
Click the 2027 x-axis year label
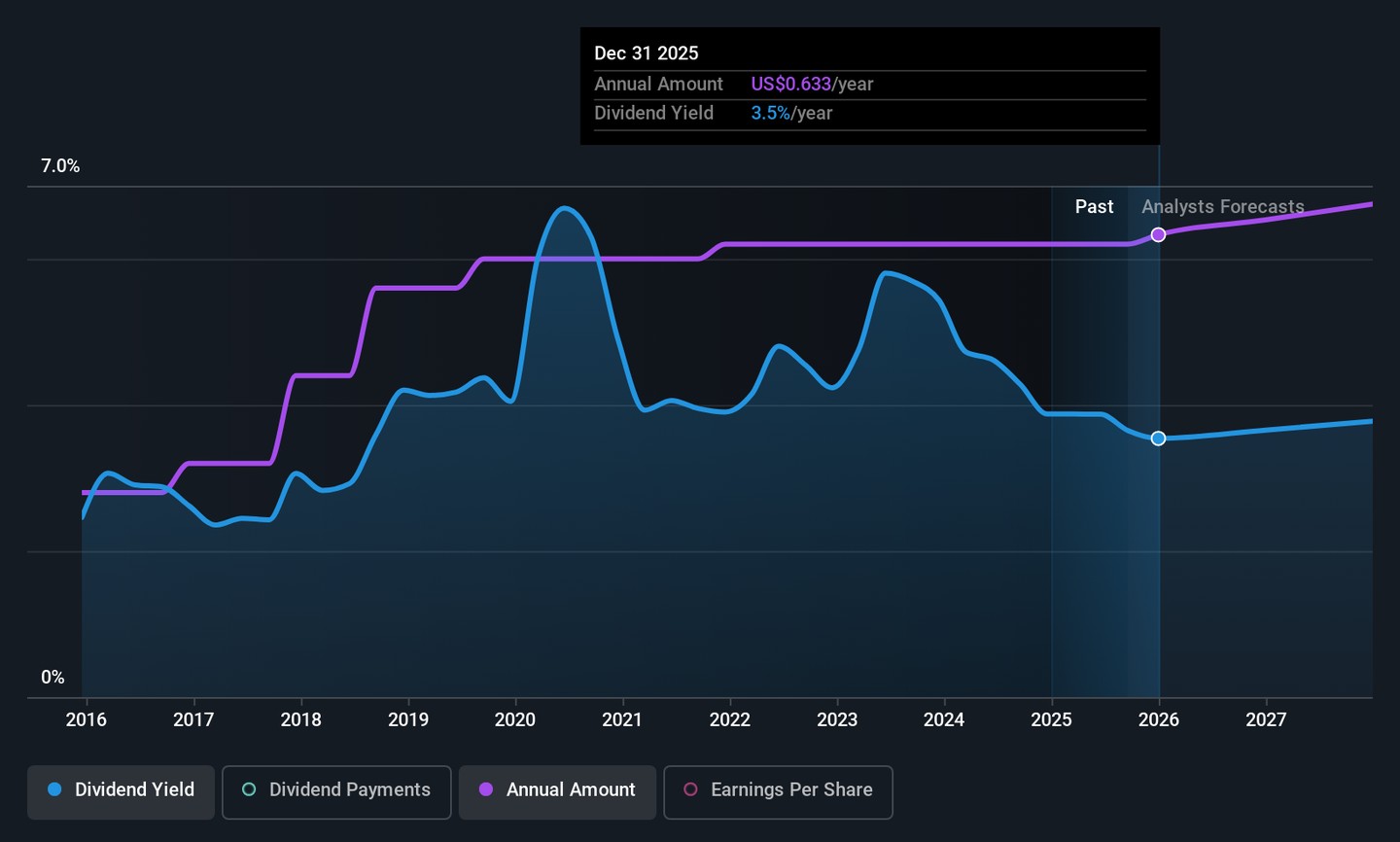click(x=1266, y=719)
